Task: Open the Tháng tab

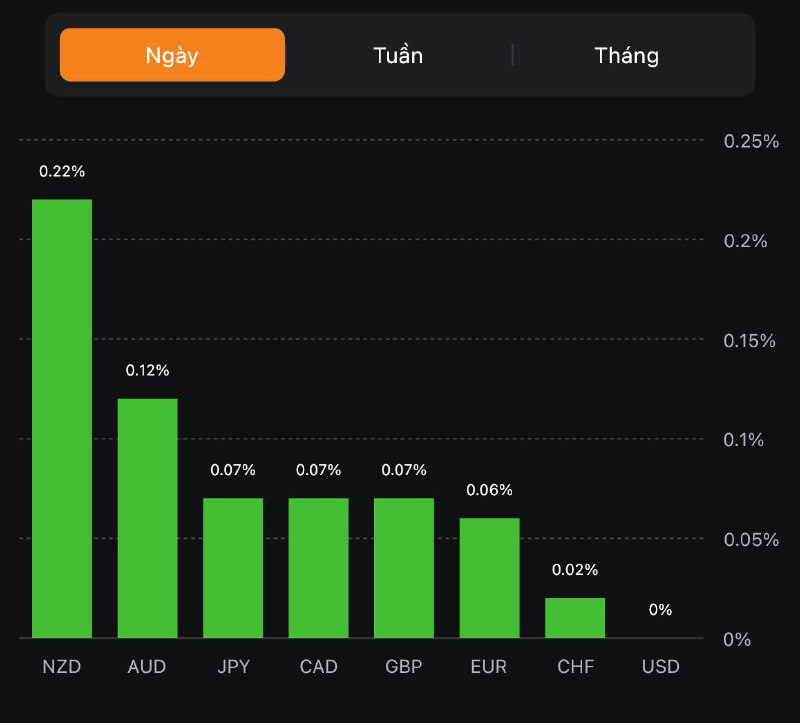Action: 627,55
